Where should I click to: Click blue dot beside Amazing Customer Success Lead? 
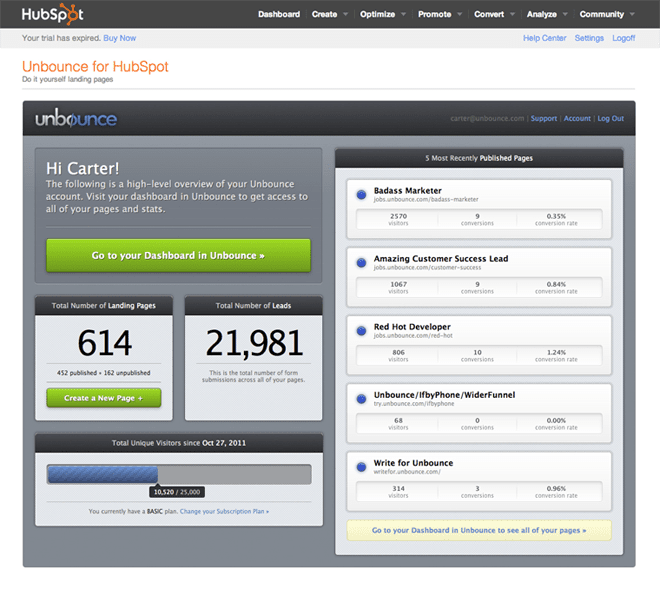pos(361,263)
